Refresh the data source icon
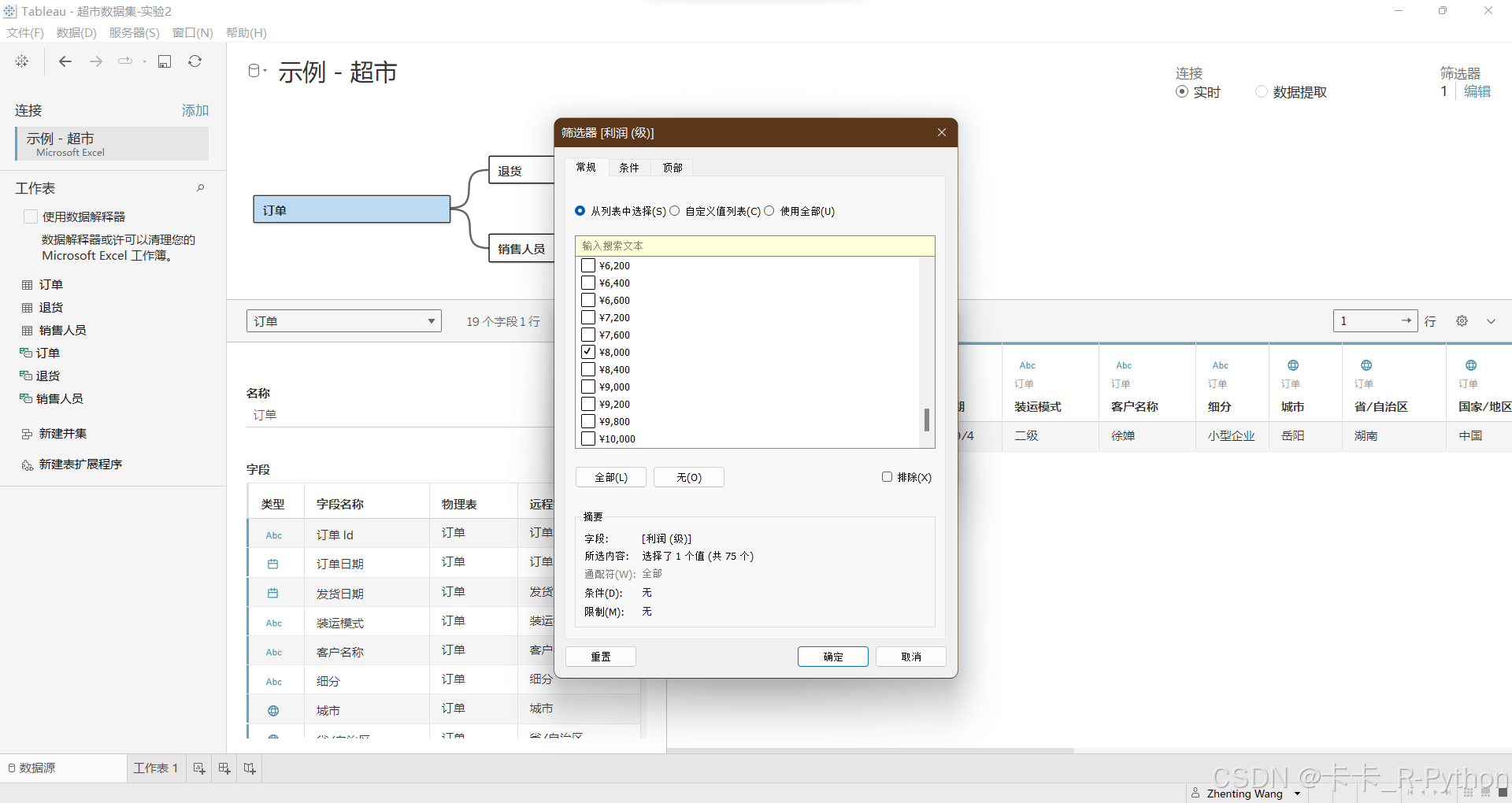 click(x=195, y=61)
